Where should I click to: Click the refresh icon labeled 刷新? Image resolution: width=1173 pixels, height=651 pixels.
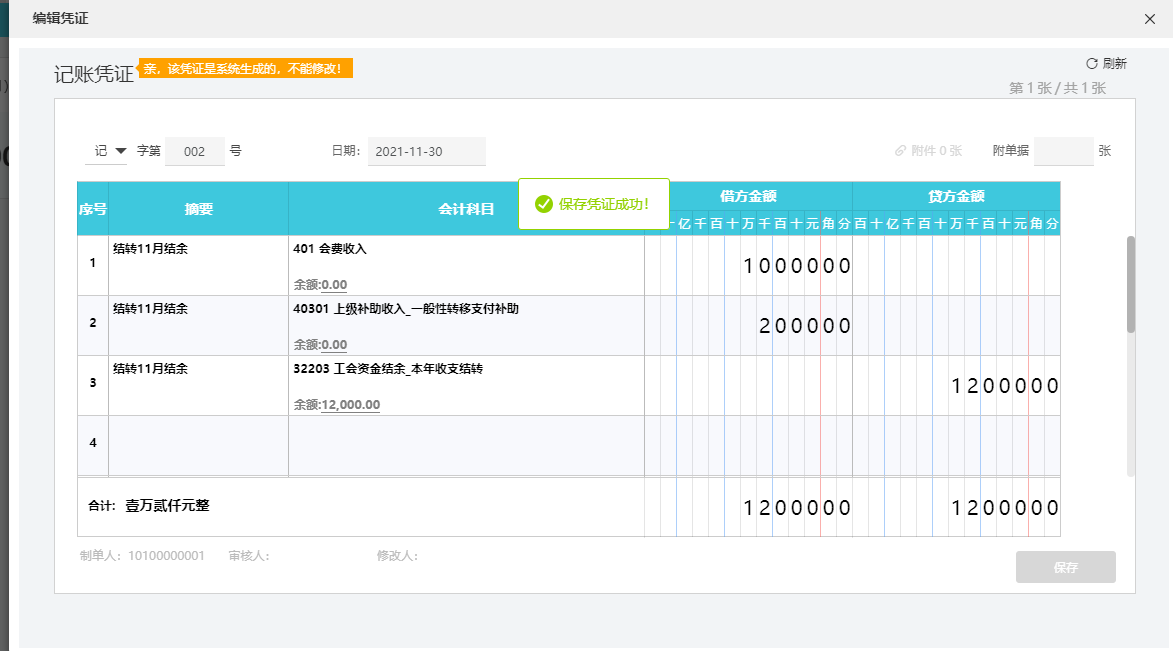[x=1092, y=63]
